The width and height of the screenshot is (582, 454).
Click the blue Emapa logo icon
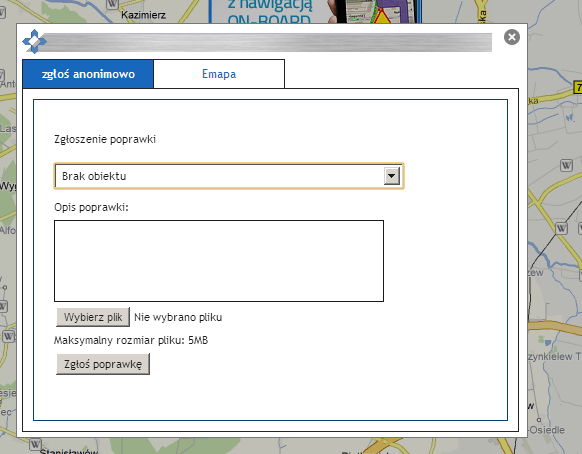pyautogui.click(x=35, y=42)
